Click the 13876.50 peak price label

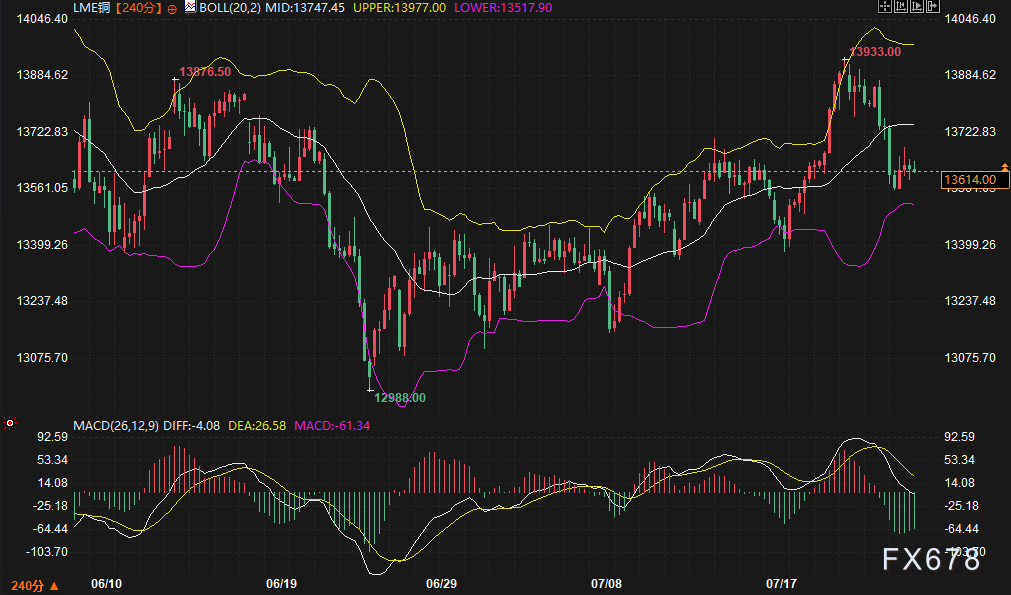coord(205,72)
